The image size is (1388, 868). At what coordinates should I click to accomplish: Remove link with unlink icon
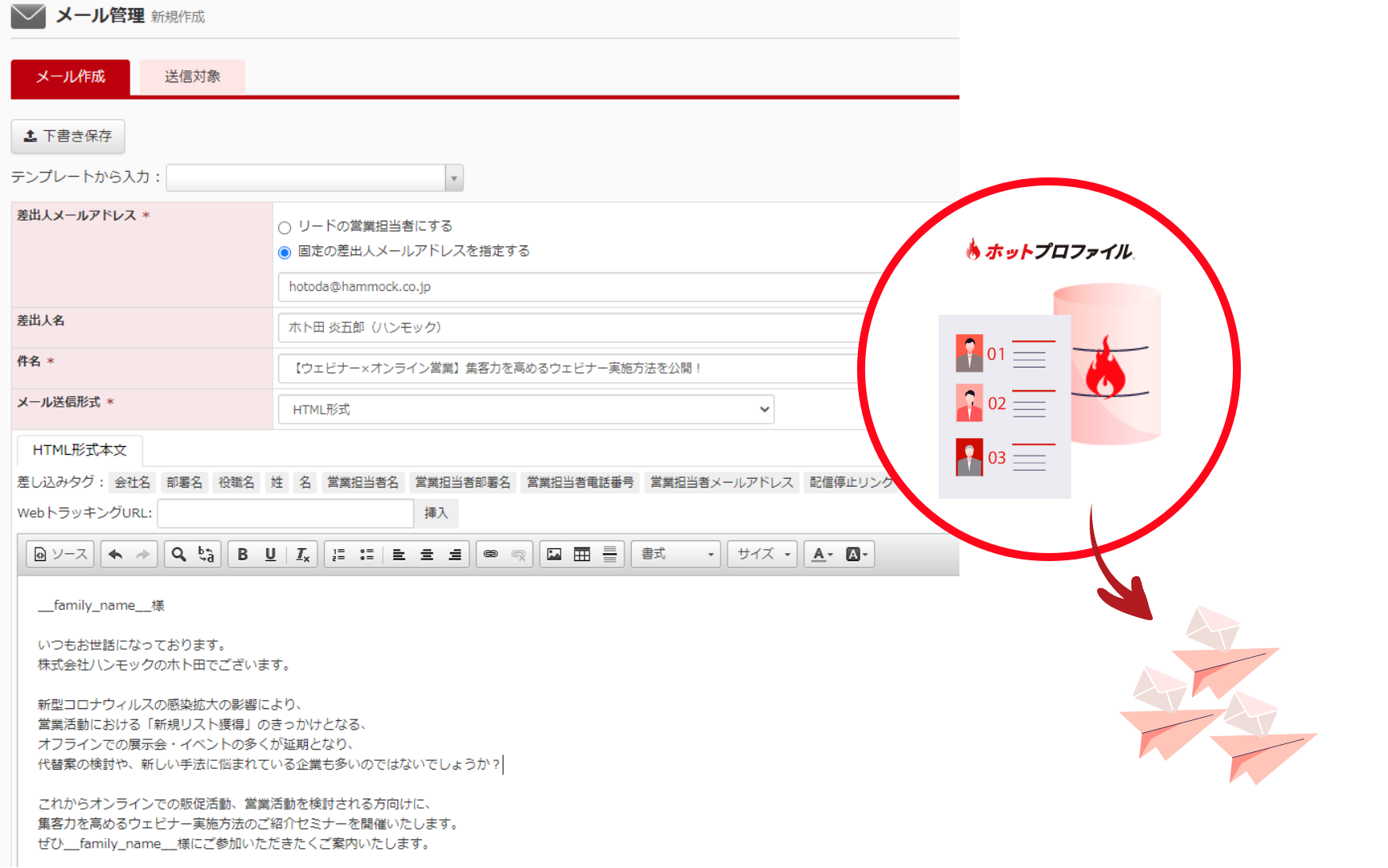518,554
